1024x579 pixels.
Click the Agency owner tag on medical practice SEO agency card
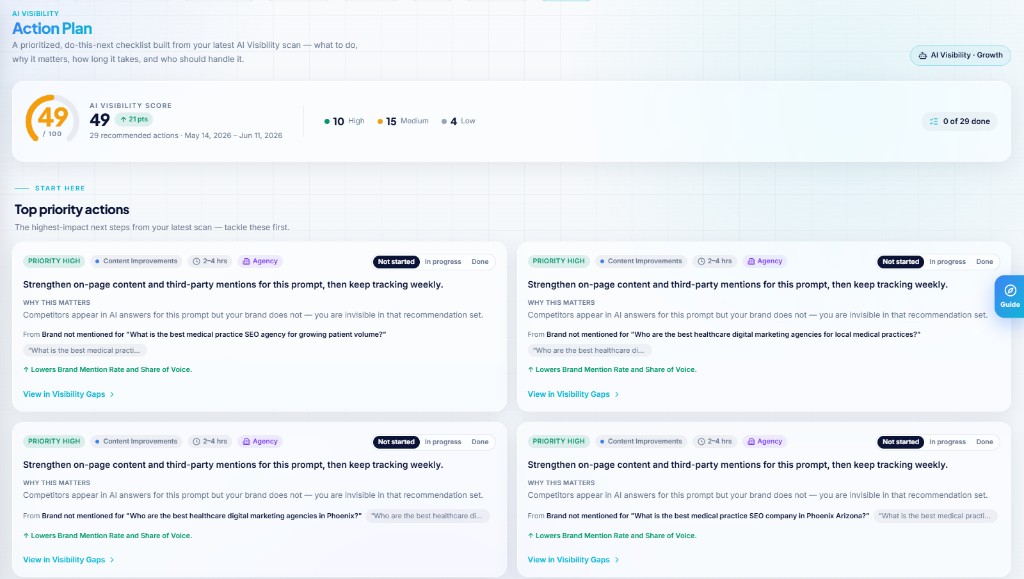click(x=260, y=261)
